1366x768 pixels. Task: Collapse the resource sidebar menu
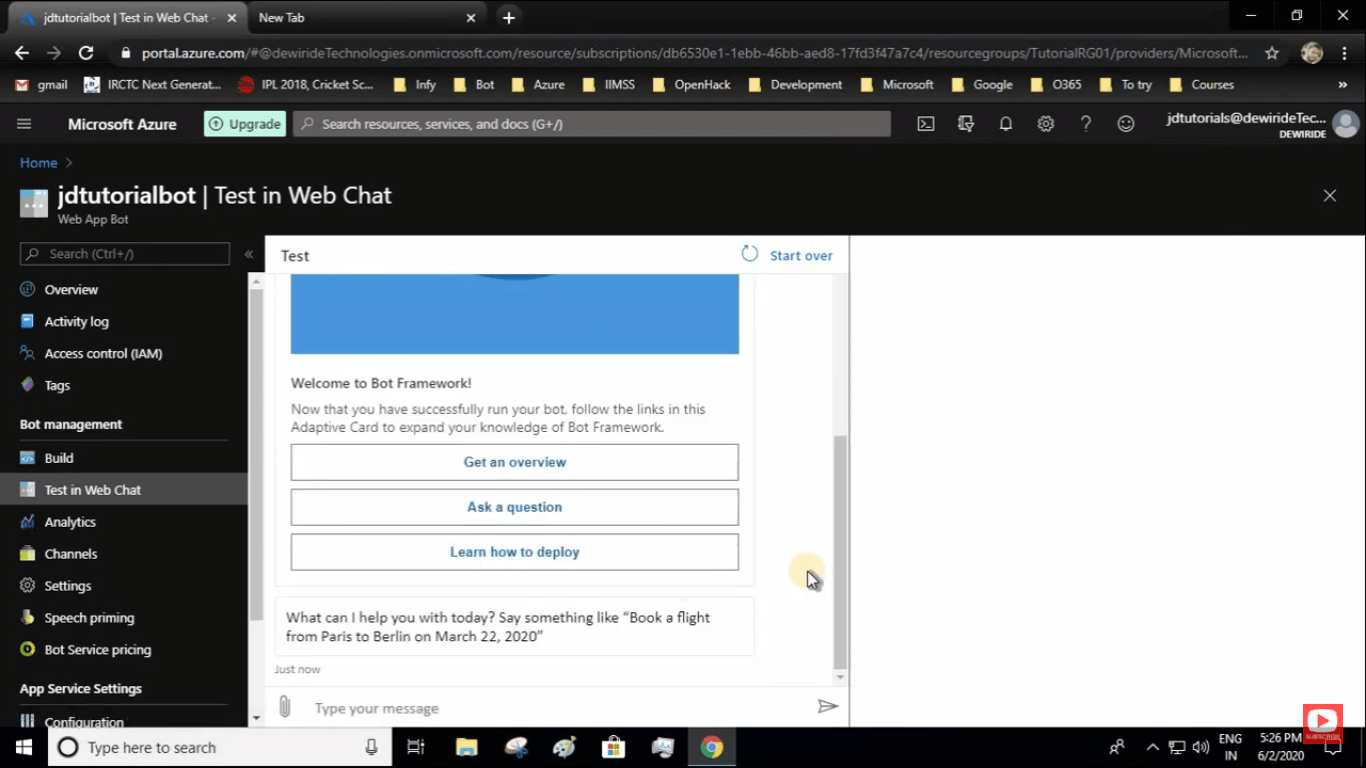(x=249, y=254)
